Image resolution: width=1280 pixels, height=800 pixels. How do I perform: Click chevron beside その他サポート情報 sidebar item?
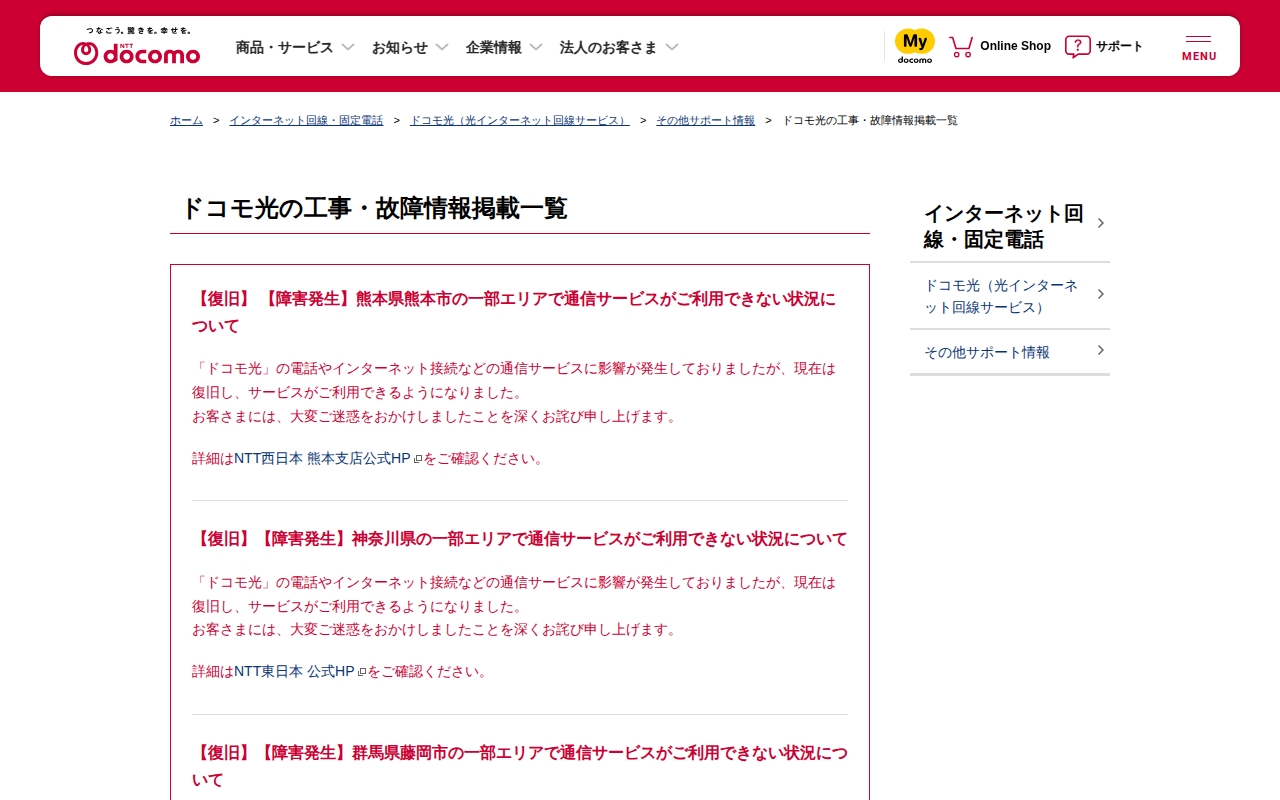(1100, 350)
